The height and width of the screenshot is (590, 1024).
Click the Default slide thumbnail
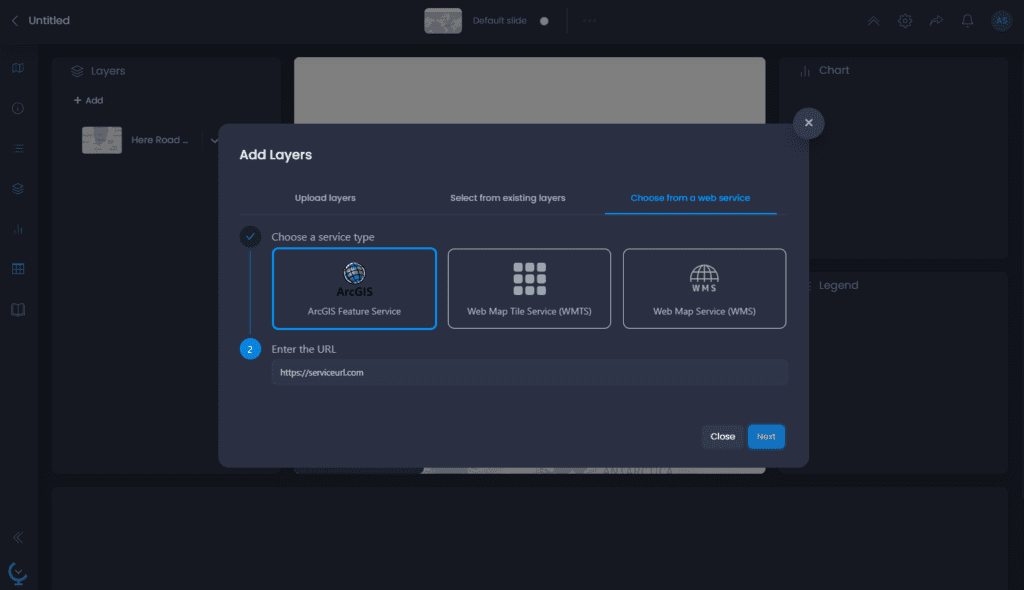coord(443,21)
